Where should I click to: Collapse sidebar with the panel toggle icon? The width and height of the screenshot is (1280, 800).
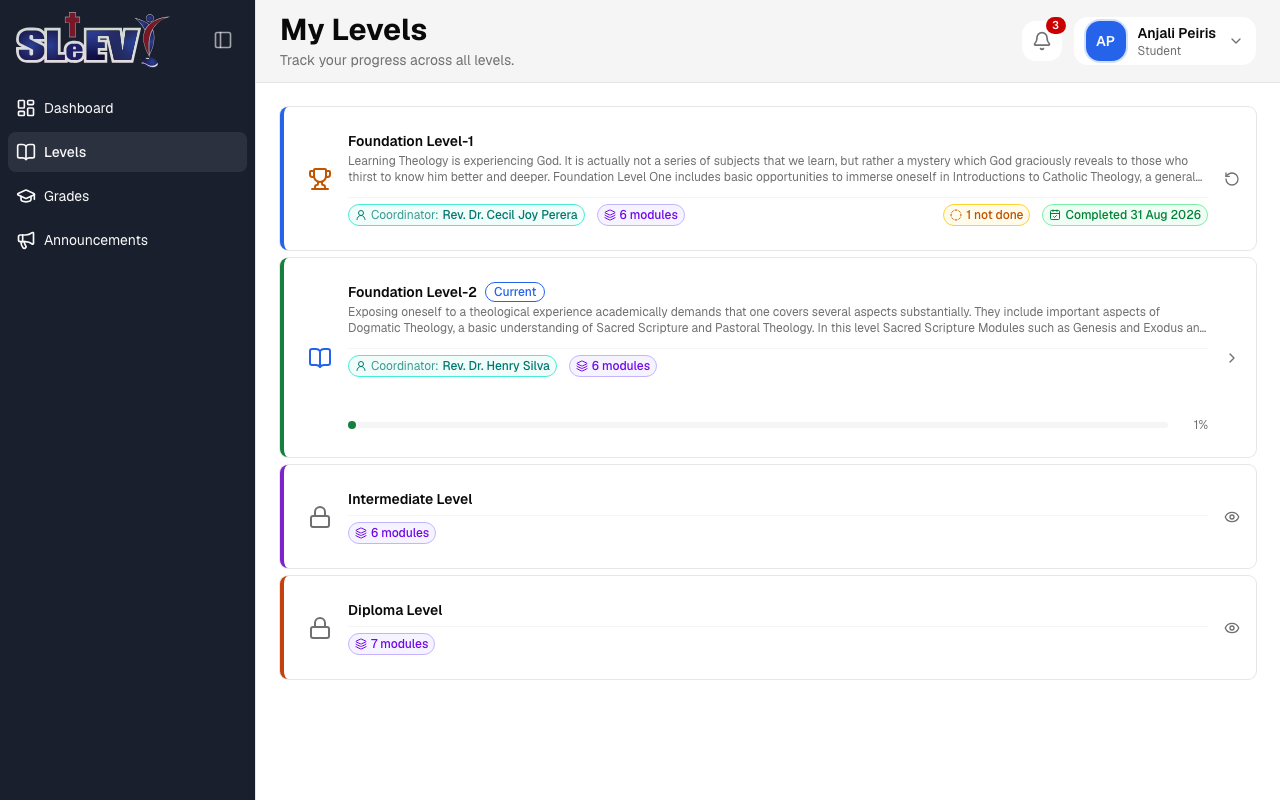coord(223,40)
